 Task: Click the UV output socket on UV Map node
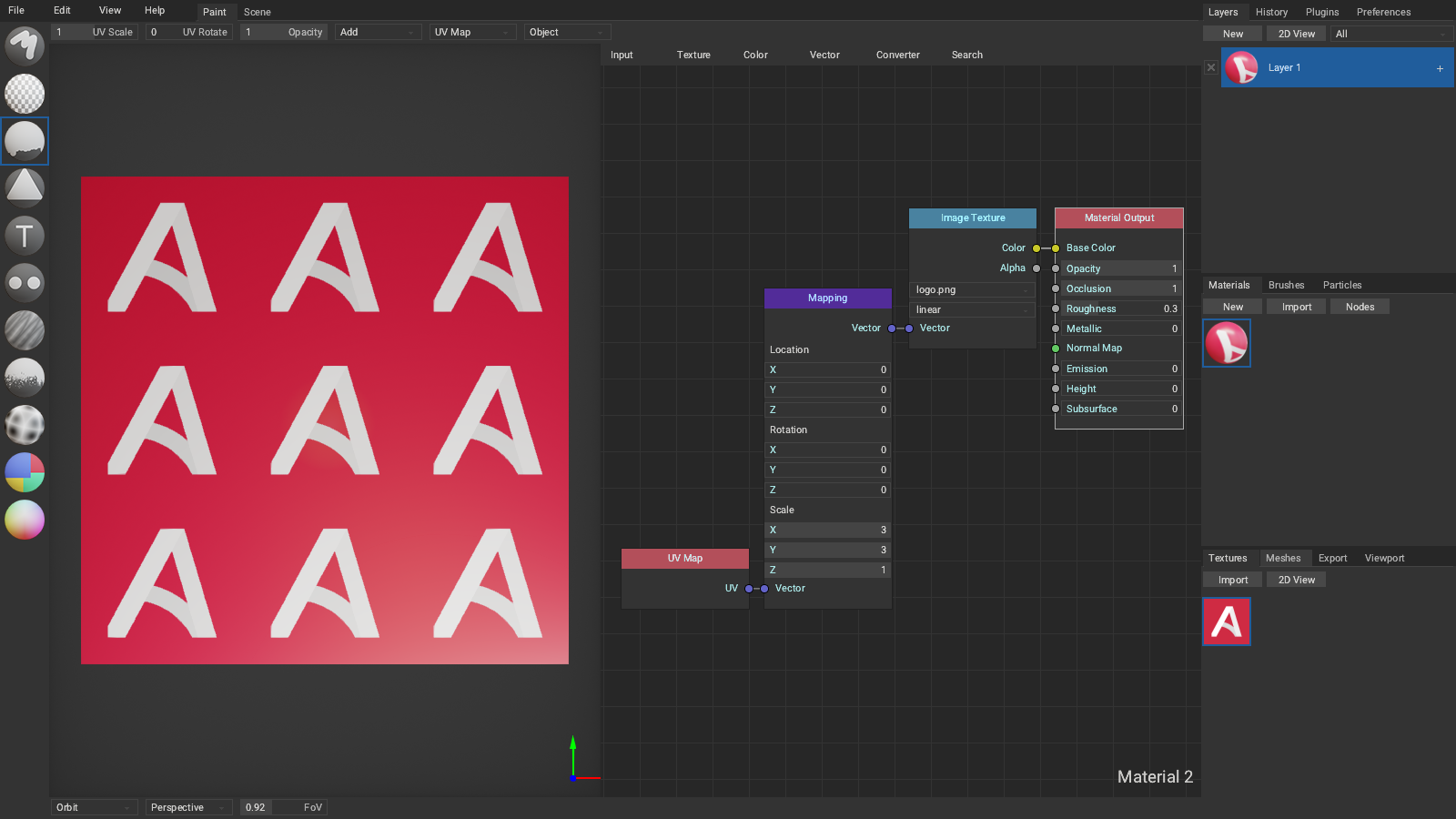[749, 589]
